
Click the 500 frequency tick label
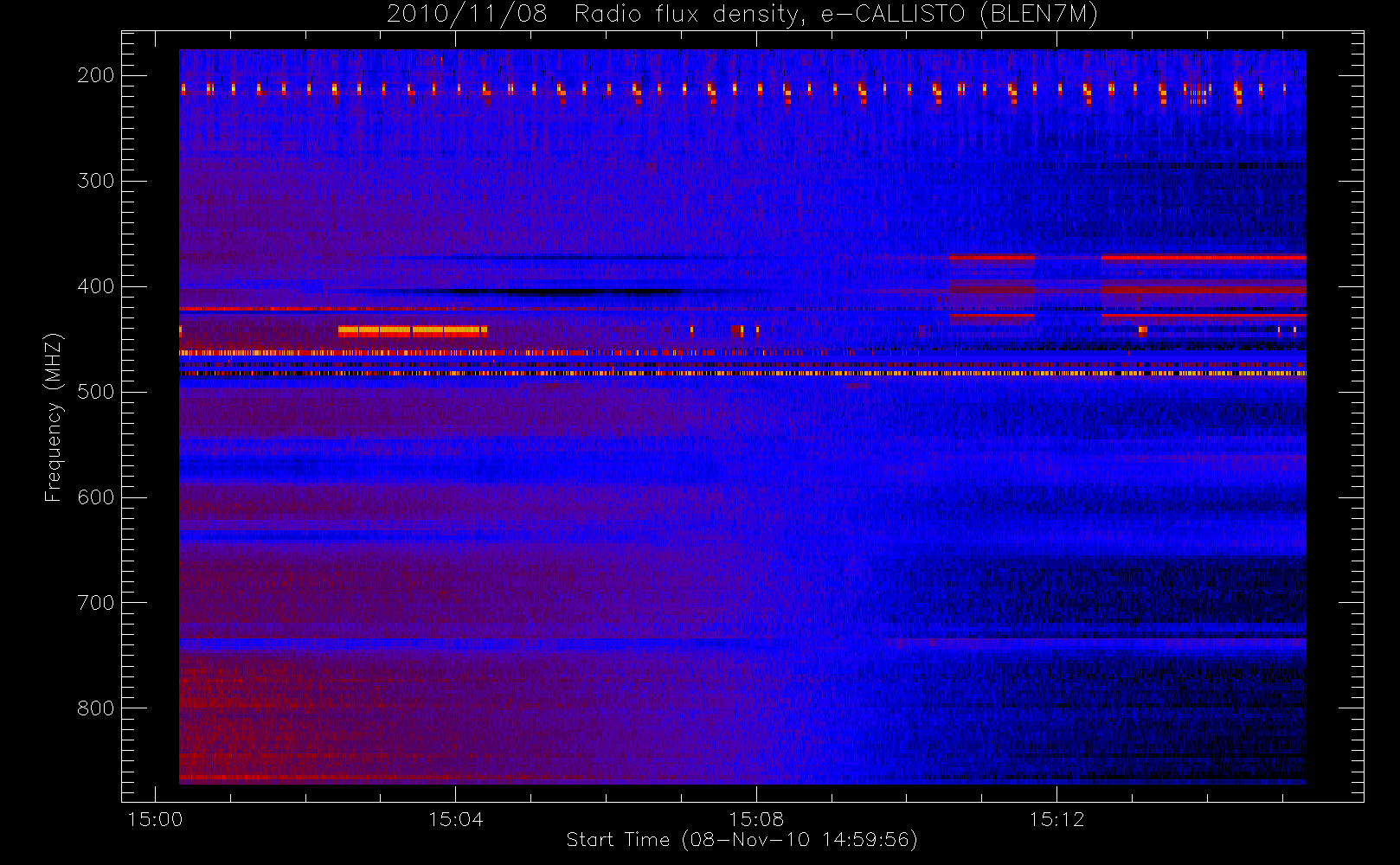pyautogui.click(x=96, y=392)
